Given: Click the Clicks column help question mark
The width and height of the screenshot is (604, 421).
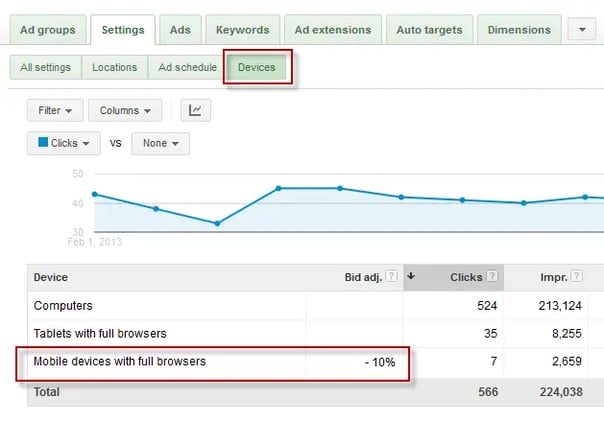Looking at the screenshot, I should tap(494, 277).
